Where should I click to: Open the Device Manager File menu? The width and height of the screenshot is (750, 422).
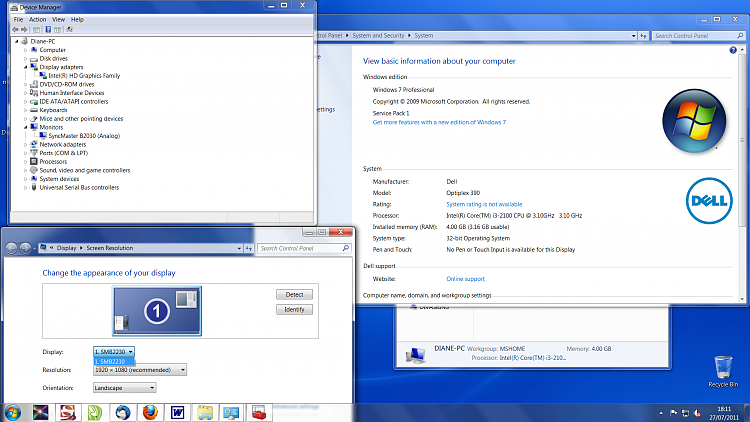click(x=18, y=20)
